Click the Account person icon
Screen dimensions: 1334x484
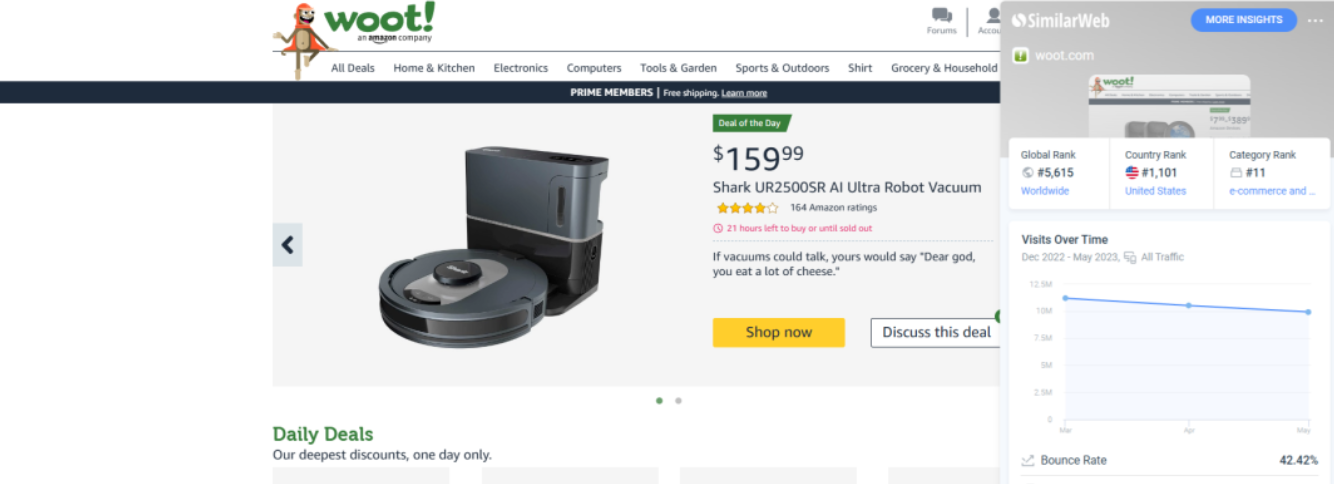[x=993, y=16]
